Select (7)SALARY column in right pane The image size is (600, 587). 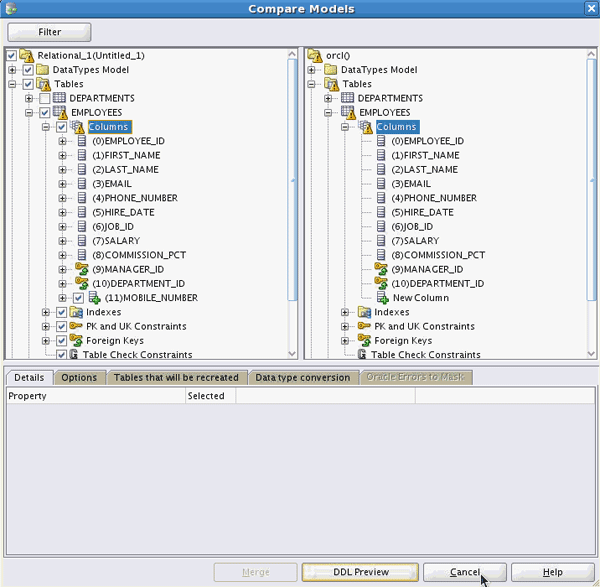tap(415, 241)
